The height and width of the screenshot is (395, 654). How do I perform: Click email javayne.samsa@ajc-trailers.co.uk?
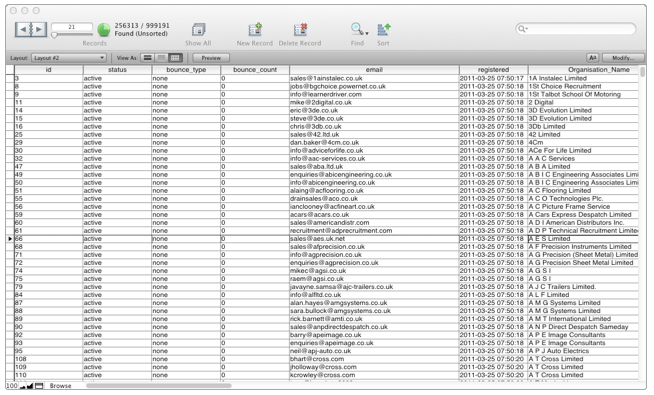[374, 287]
